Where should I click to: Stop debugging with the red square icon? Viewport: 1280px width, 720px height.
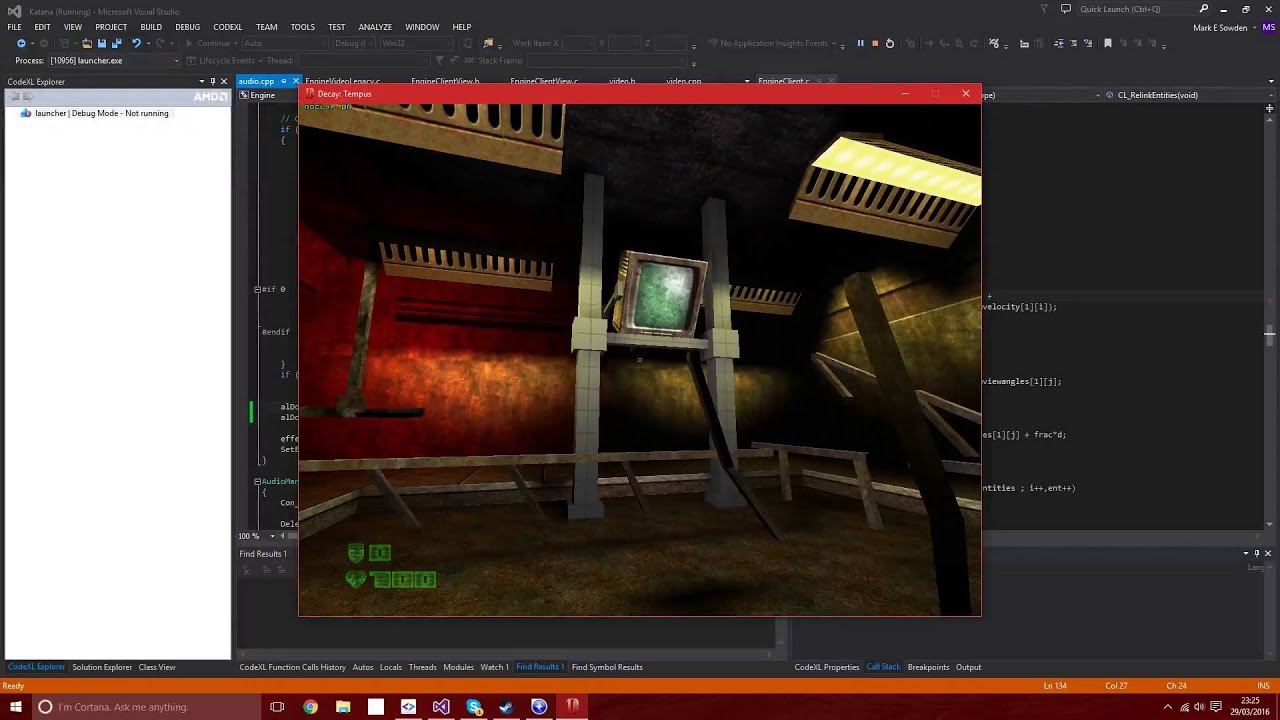pyautogui.click(x=875, y=44)
